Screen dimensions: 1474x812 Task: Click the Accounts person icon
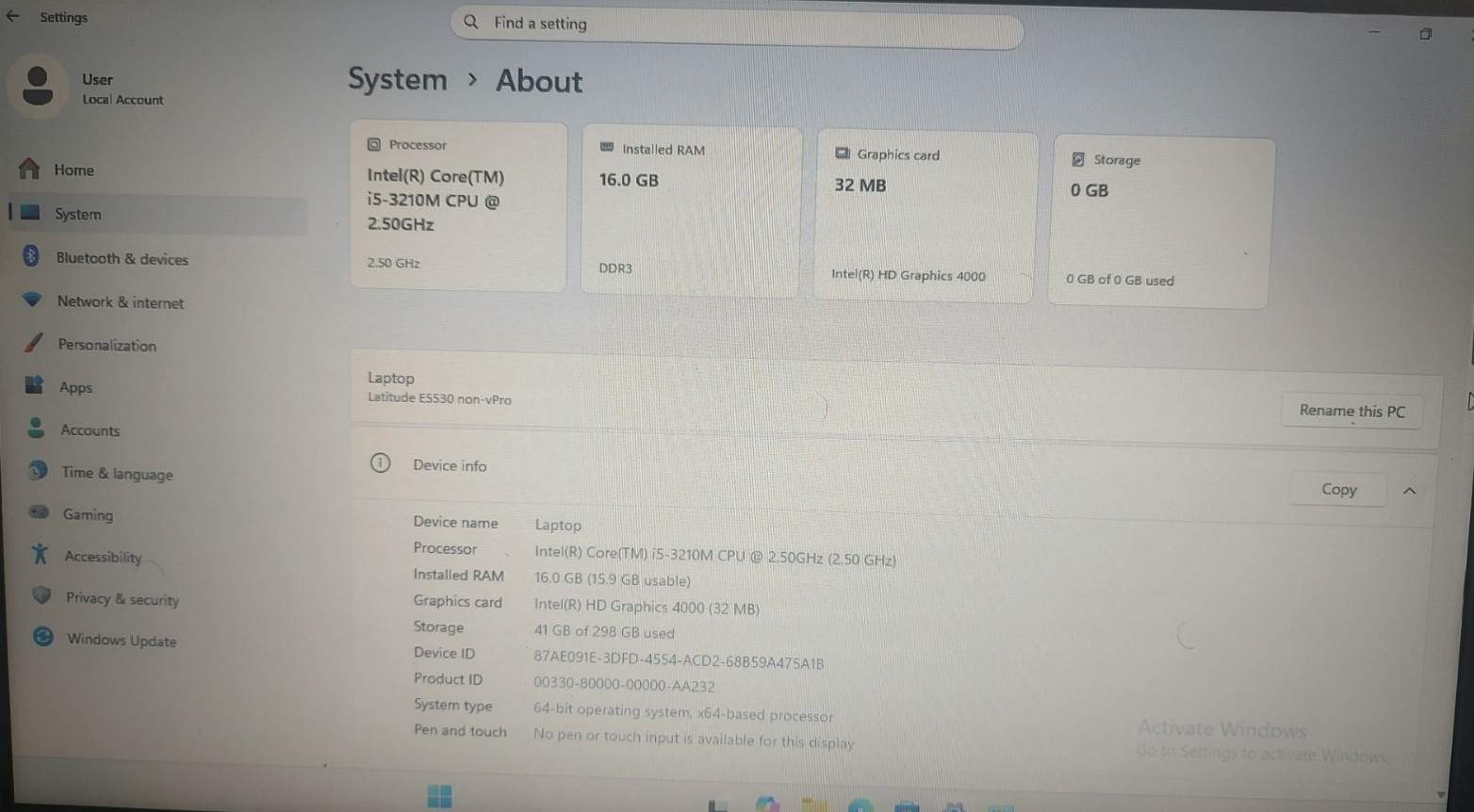click(36, 428)
